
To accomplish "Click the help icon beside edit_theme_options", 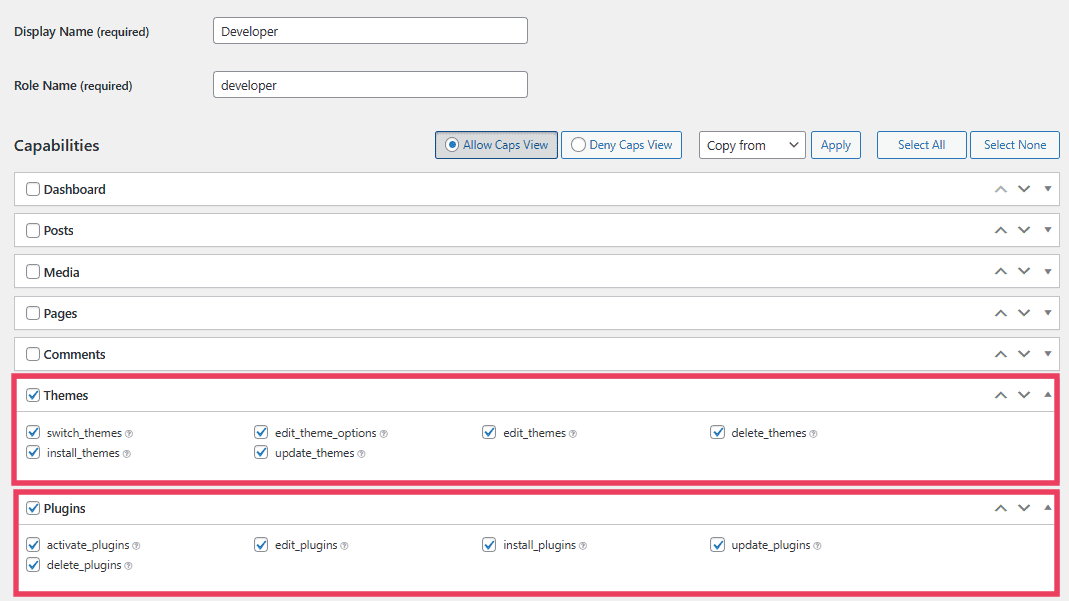I will [386, 432].
